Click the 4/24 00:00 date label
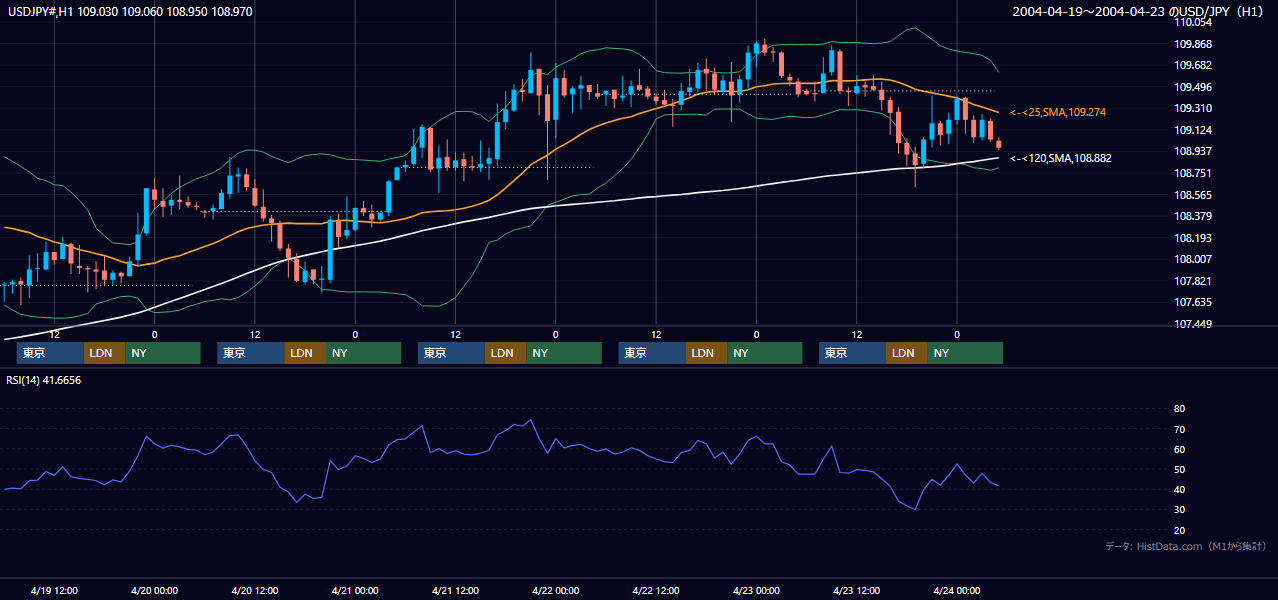 click(x=957, y=590)
